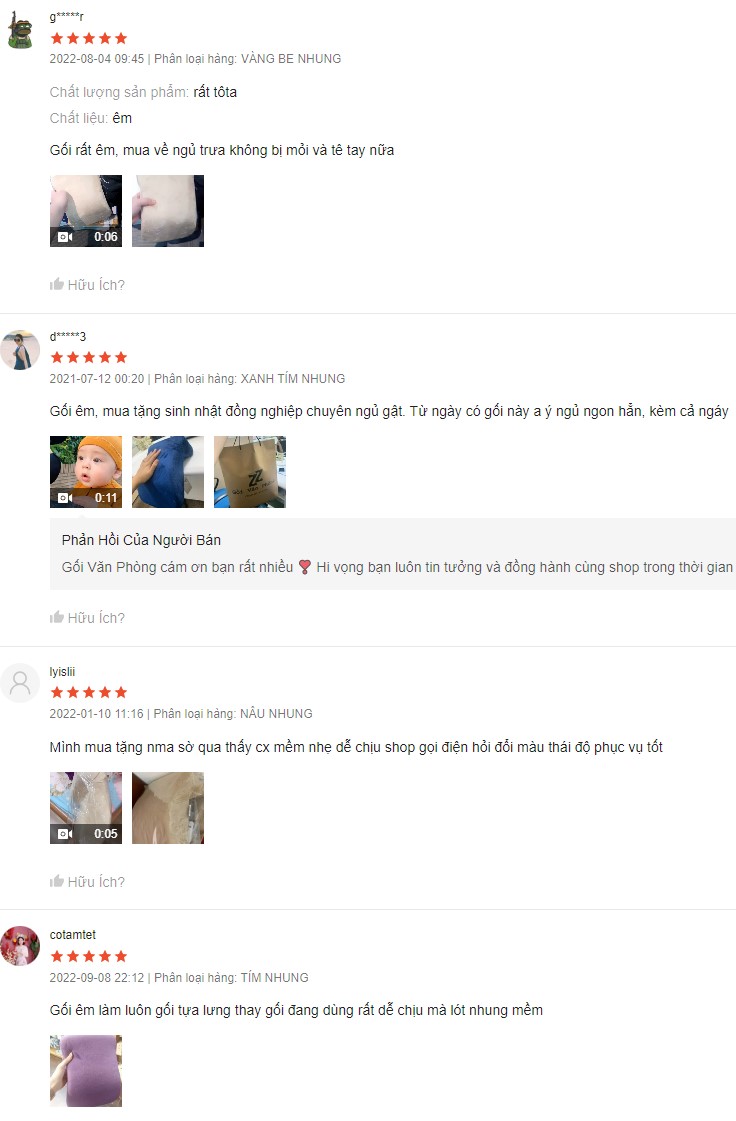Click the five-star rating on g*****r's review

[x=89, y=38]
